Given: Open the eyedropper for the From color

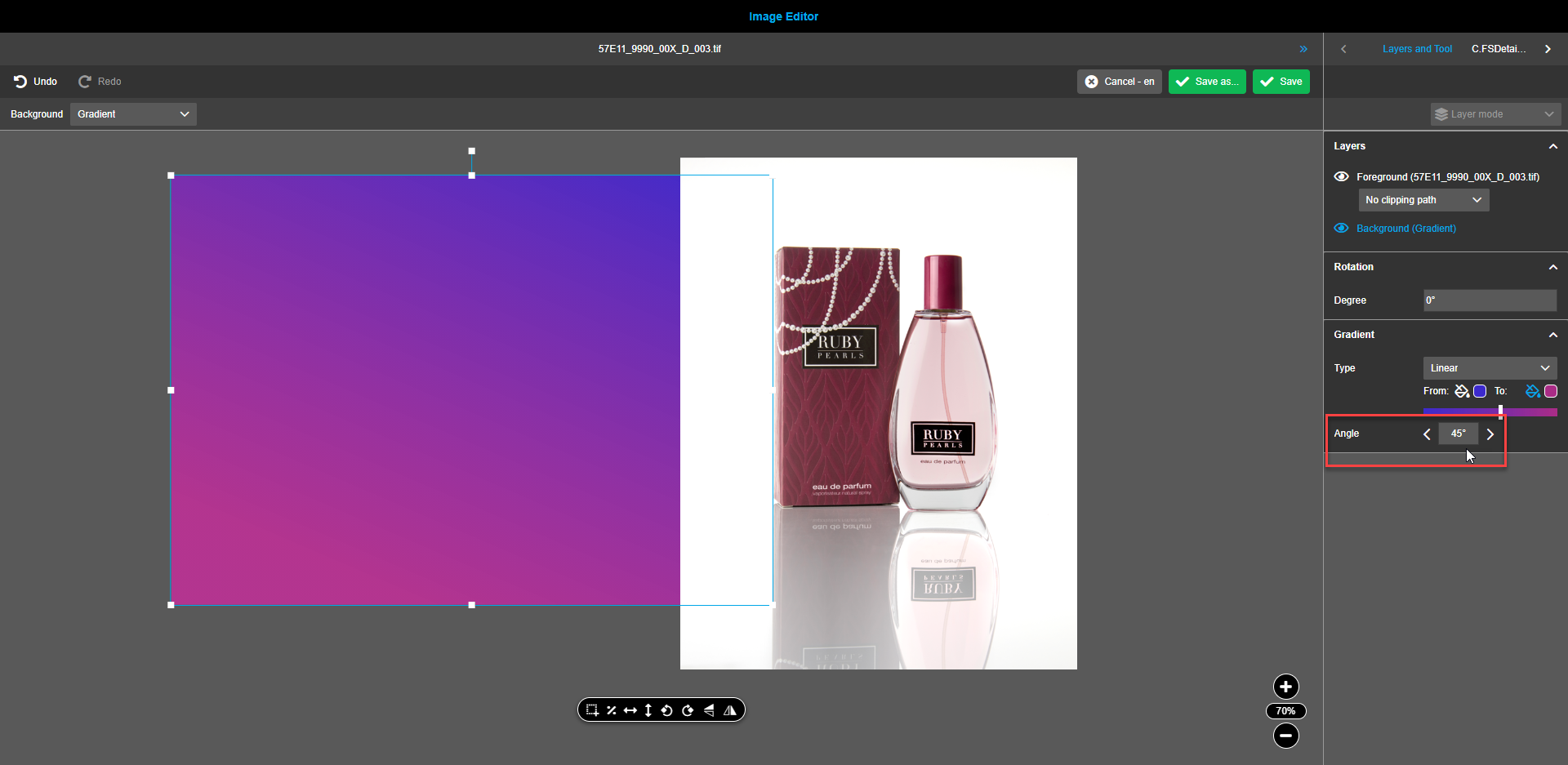Looking at the screenshot, I should pyautogui.click(x=1462, y=392).
